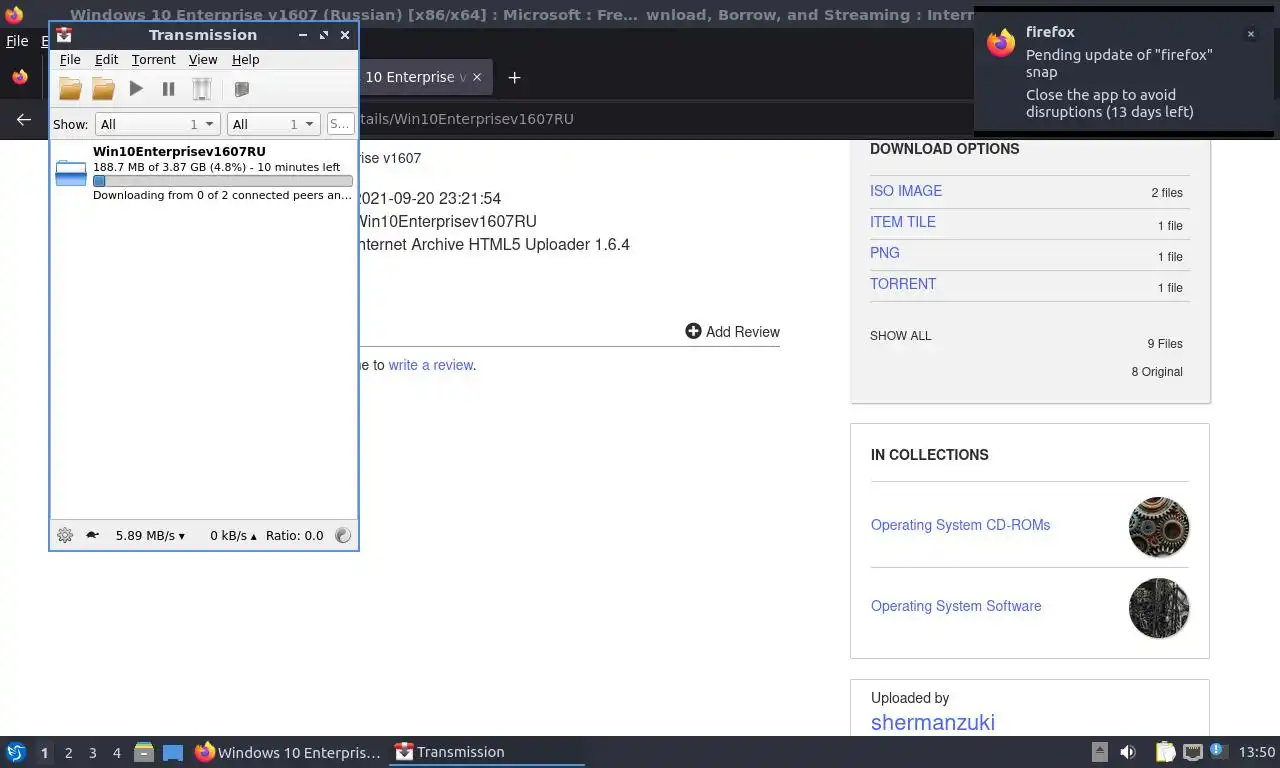Open the file manager from the taskbar

coord(144,752)
